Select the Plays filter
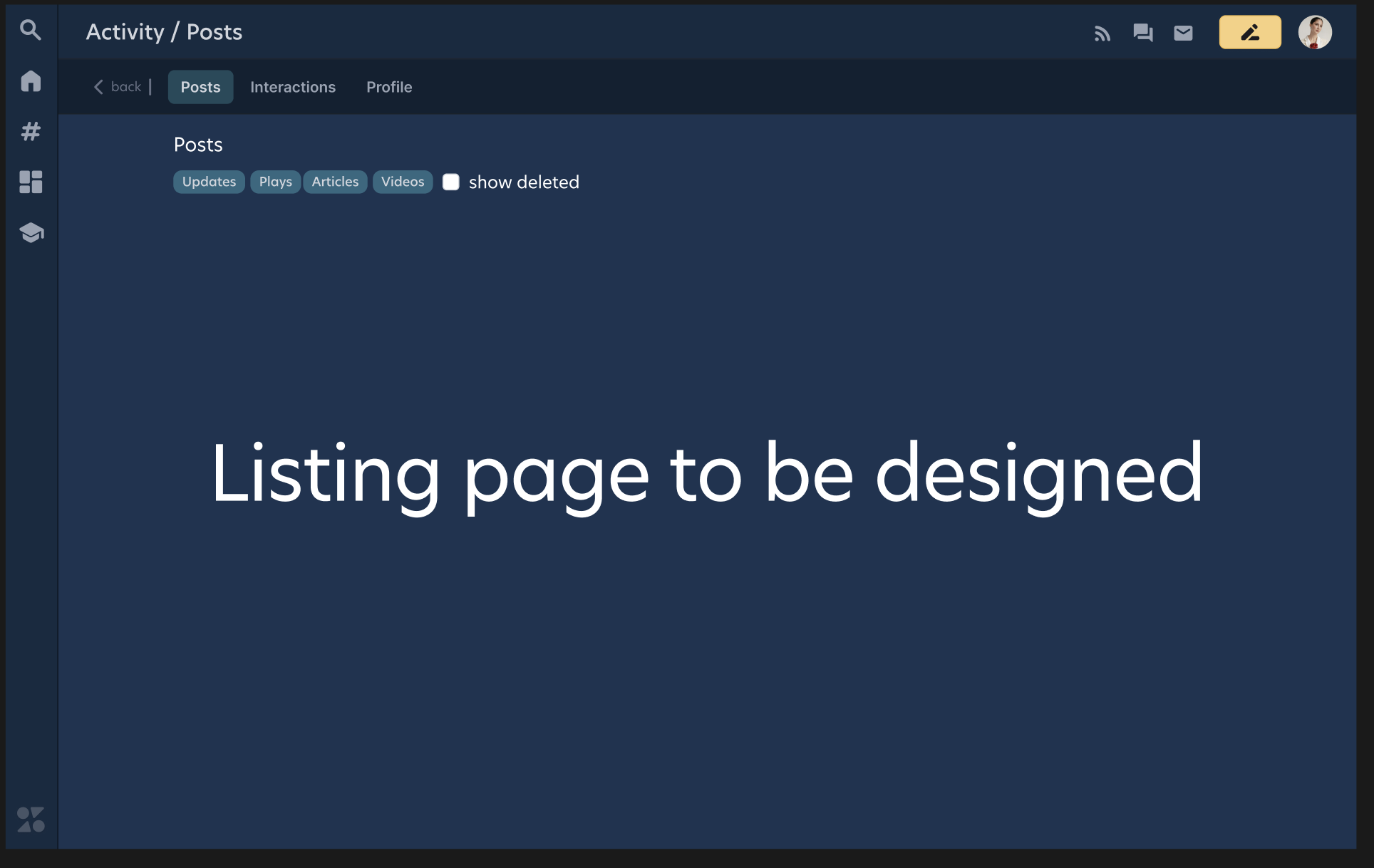The width and height of the screenshot is (1374, 868). (x=275, y=182)
